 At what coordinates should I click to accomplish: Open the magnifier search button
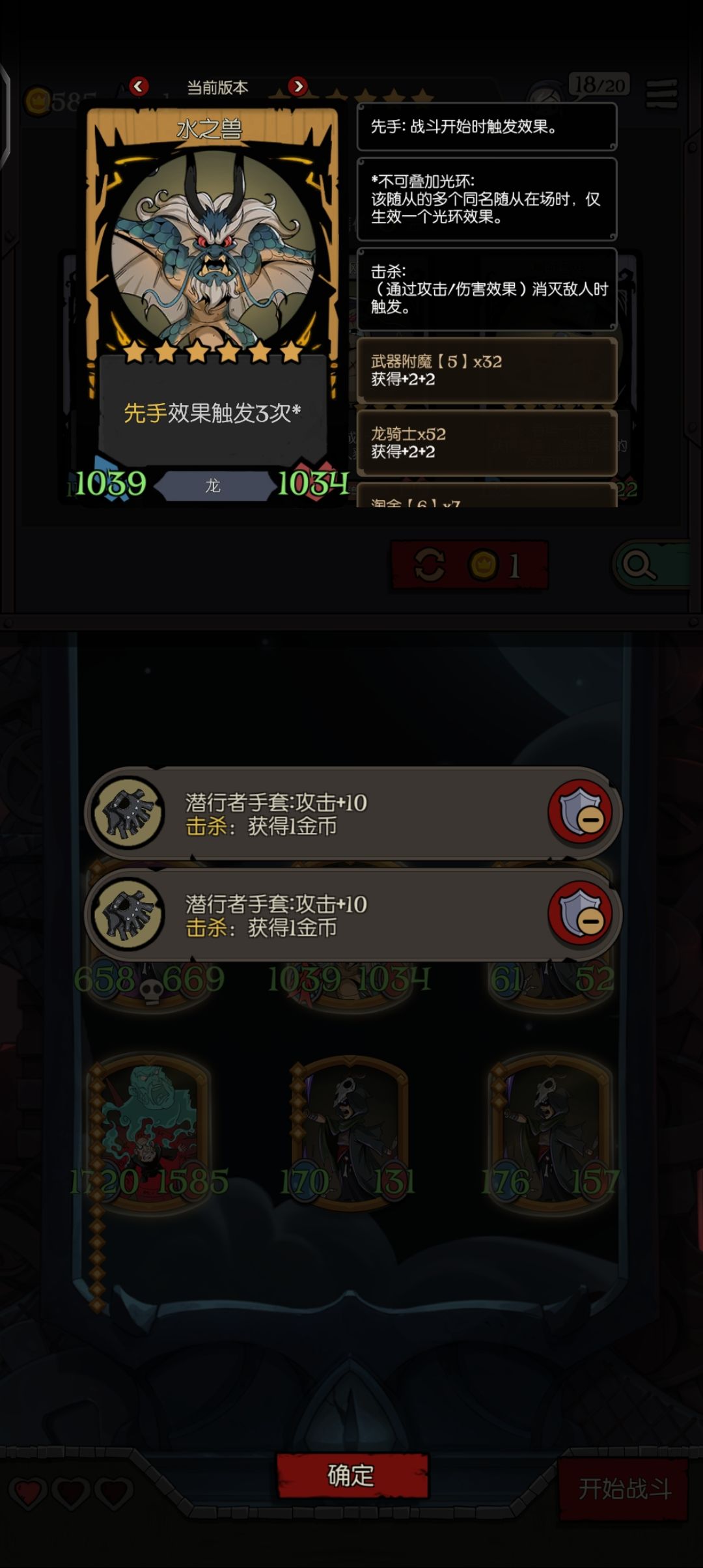[651, 565]
